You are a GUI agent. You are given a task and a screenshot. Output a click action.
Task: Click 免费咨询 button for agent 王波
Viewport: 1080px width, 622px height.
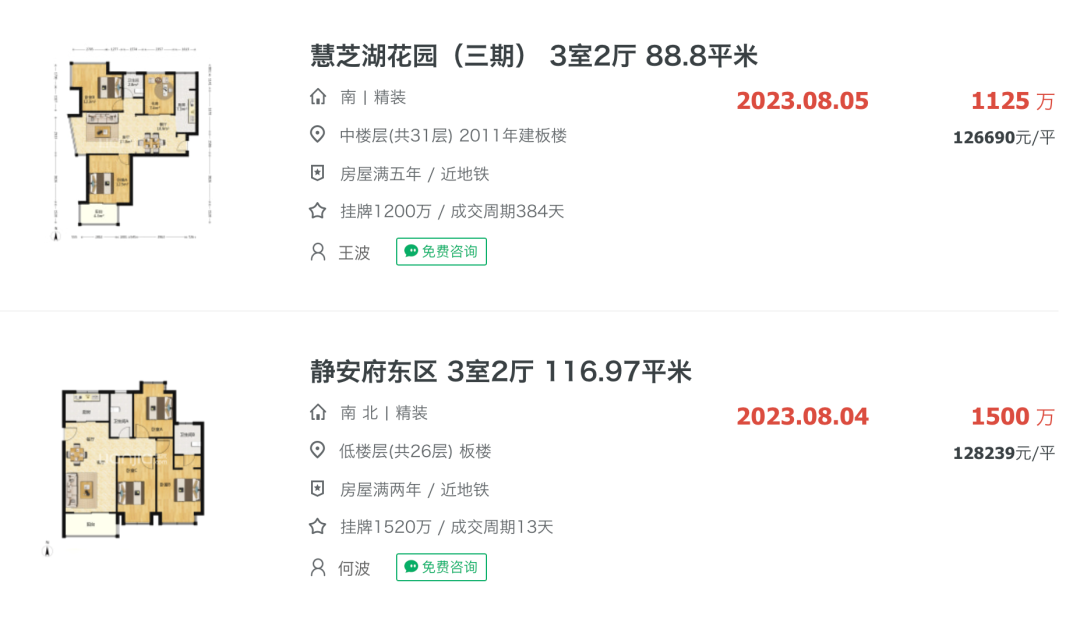[441, 251]
